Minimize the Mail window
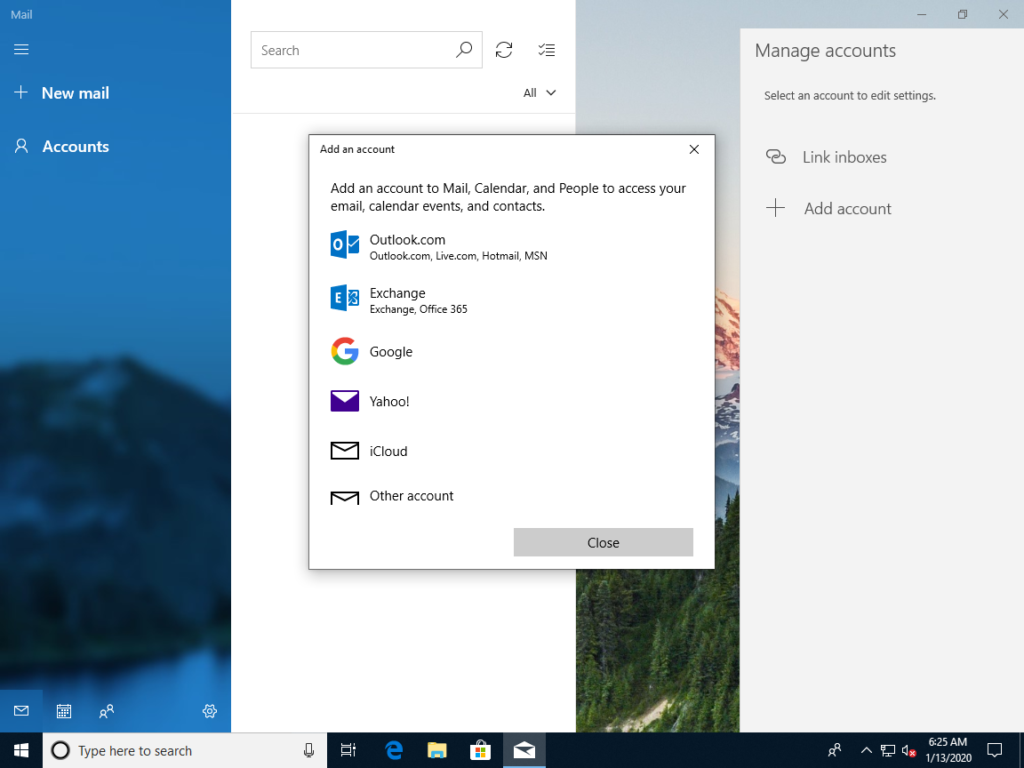Image resolution: width=1024 pixels, height=768 pixels. pyautogui.click(x=921, y=14)
